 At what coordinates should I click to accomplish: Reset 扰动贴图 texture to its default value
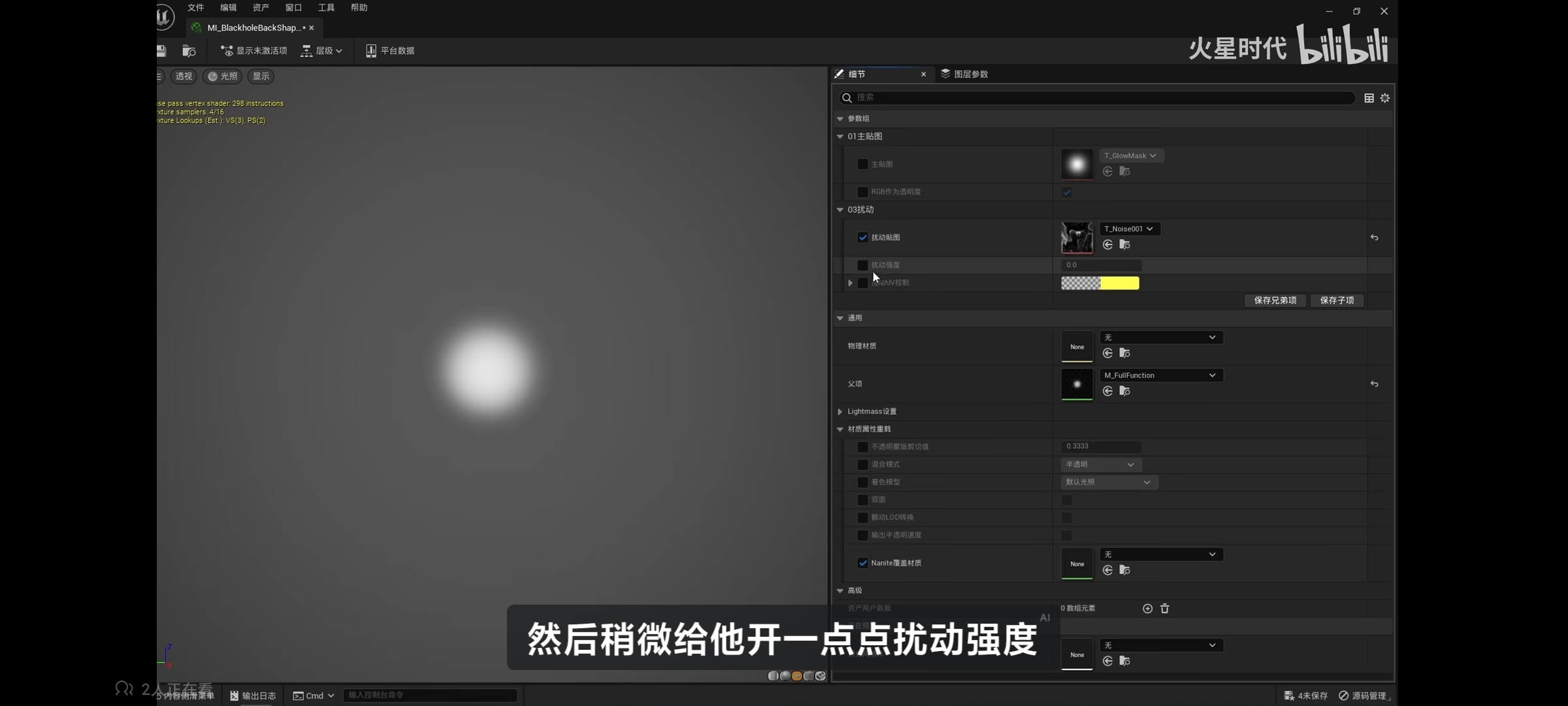pos(1374,238)
